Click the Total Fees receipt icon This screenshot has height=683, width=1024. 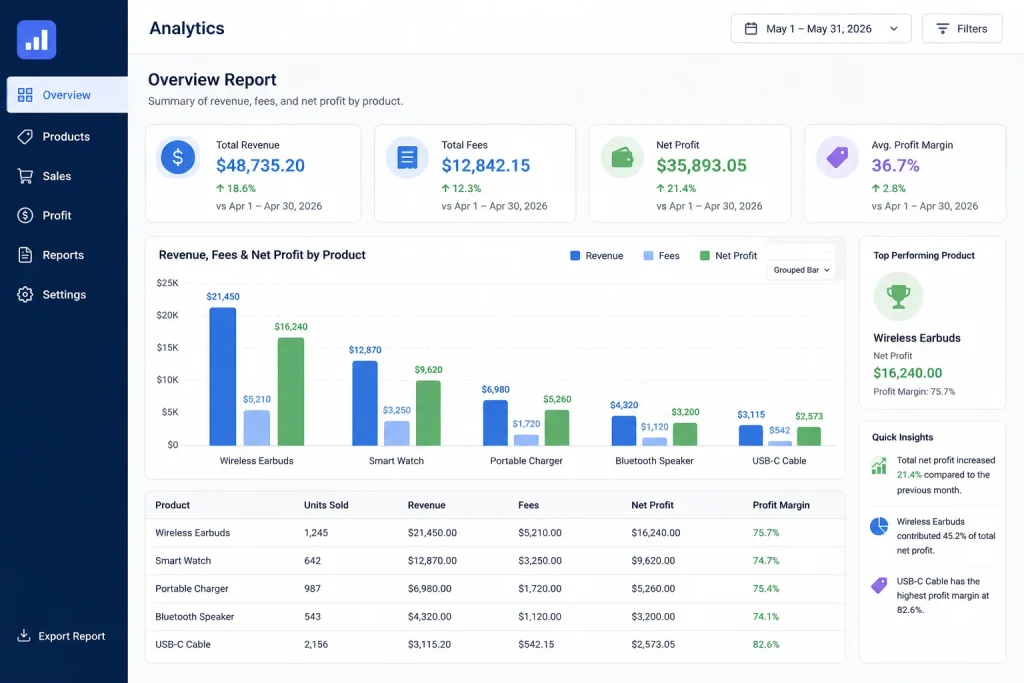408,157
